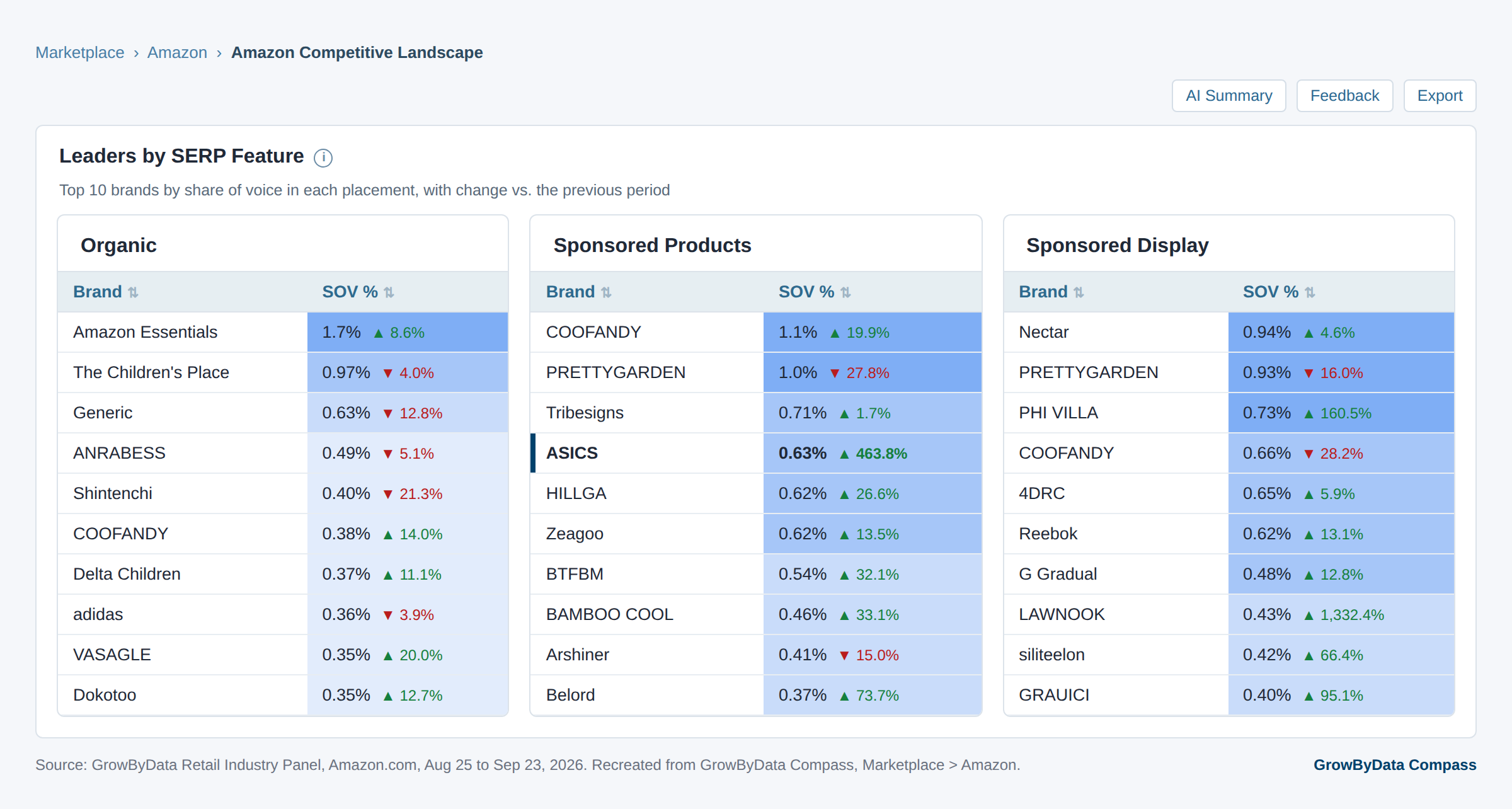Sort Sponsored Products by Brand sort icon
This screenshot has width=1512, height=809.
606,292
